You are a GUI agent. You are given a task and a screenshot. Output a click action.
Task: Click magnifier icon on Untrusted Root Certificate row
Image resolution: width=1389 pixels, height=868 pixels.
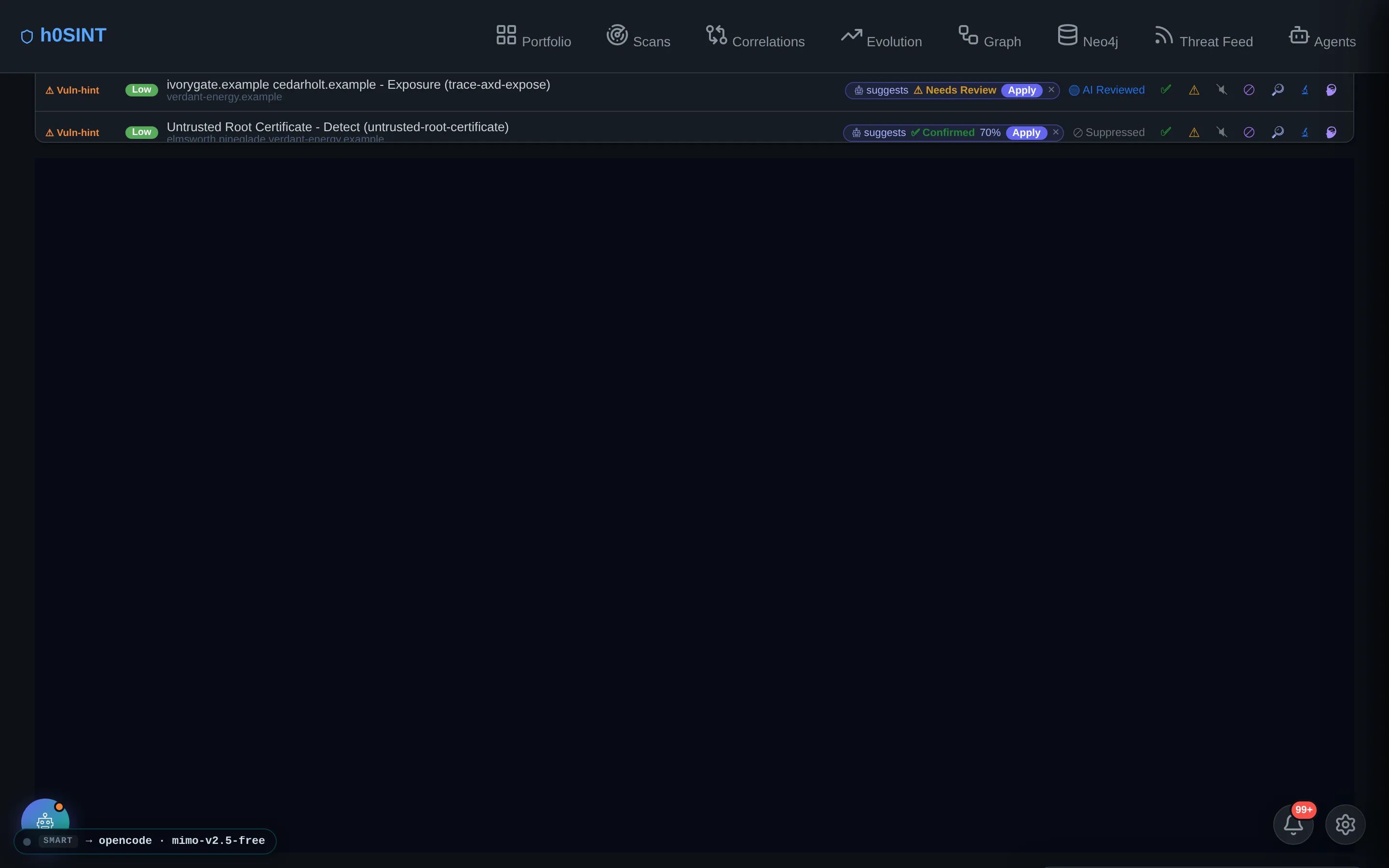pos(1277,133)
